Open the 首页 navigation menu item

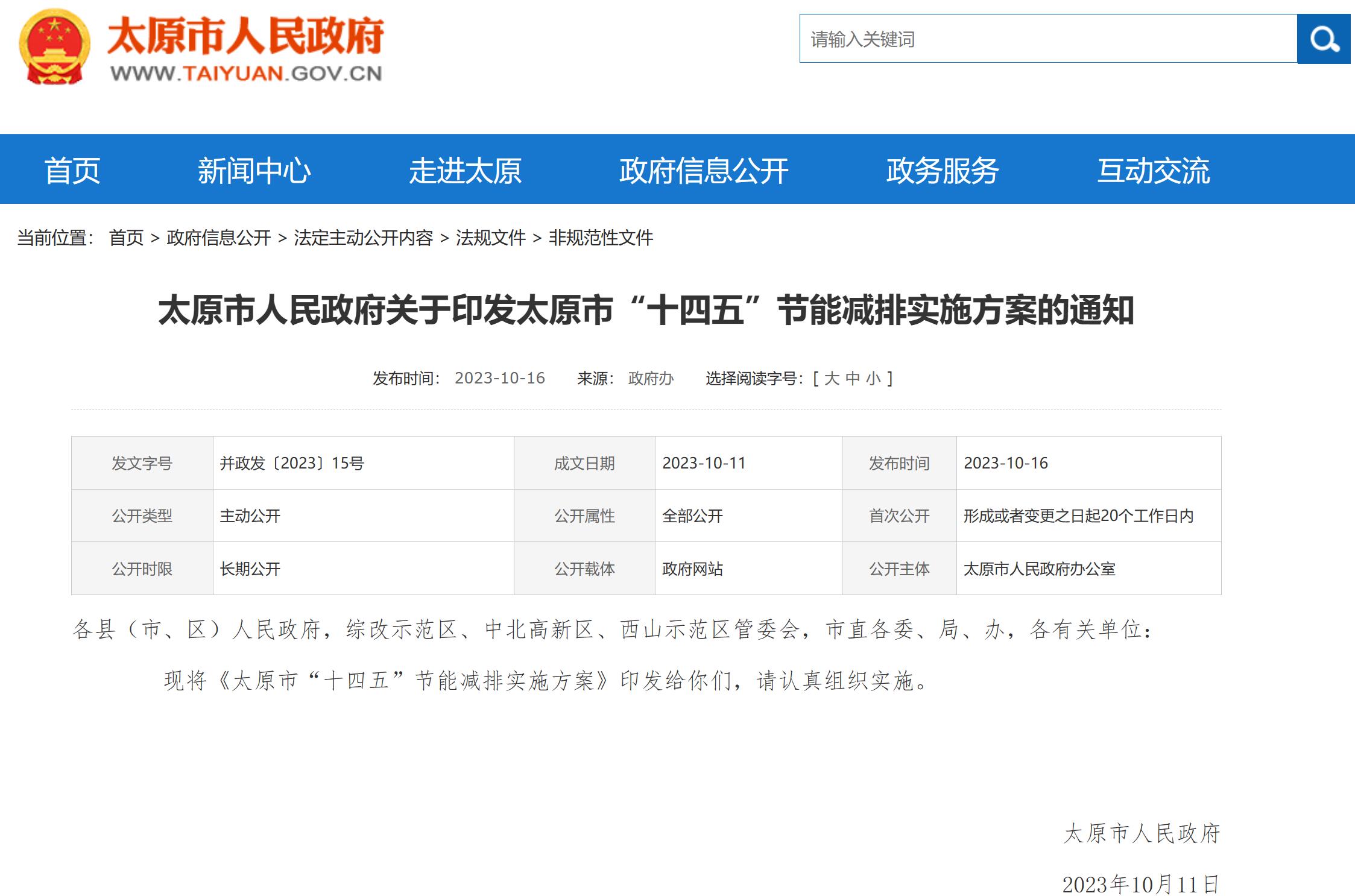[x=72, y=171]
